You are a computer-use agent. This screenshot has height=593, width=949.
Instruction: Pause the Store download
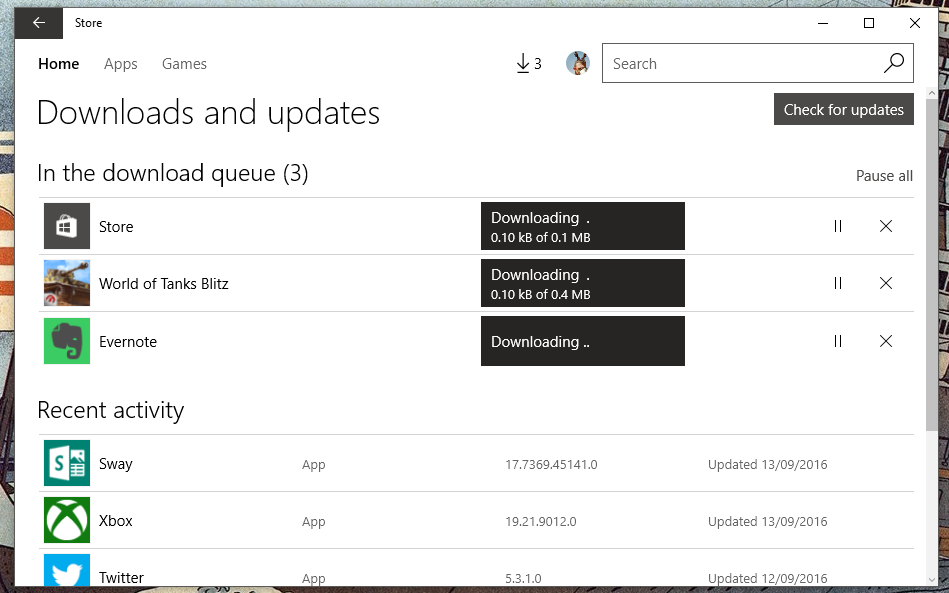[x=838, y=226]
